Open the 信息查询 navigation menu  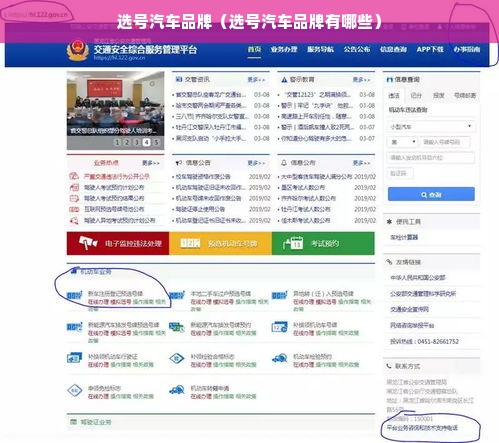pos(393,49)
